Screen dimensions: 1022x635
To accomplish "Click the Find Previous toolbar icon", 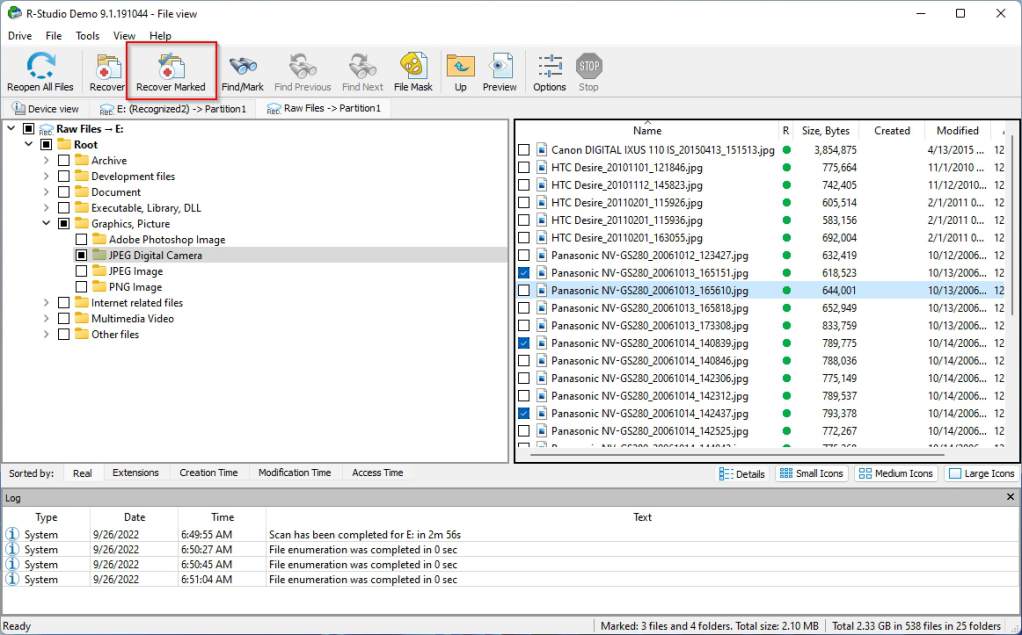I will coord(302,72).
